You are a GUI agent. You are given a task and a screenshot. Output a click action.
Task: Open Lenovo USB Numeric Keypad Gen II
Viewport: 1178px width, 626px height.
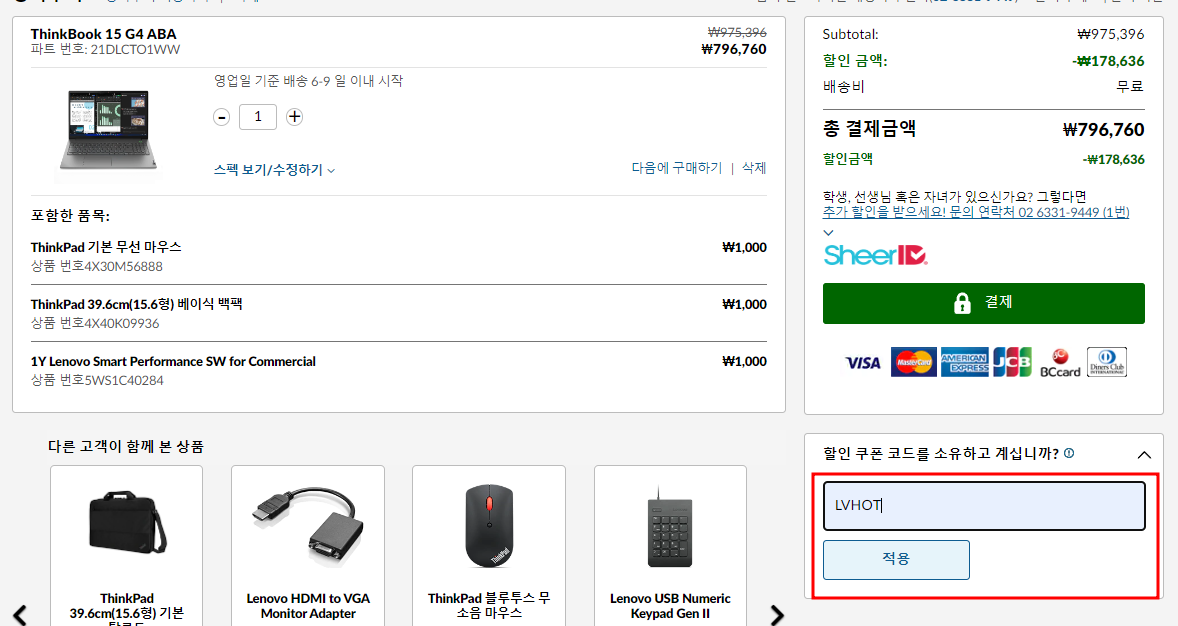[x=670, y=546]
